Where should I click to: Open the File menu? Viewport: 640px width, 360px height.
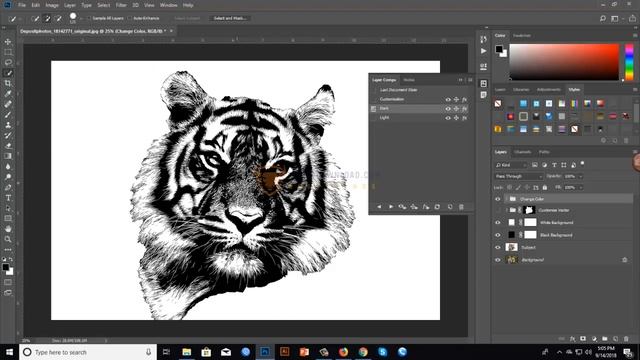(x=22, y=5)
